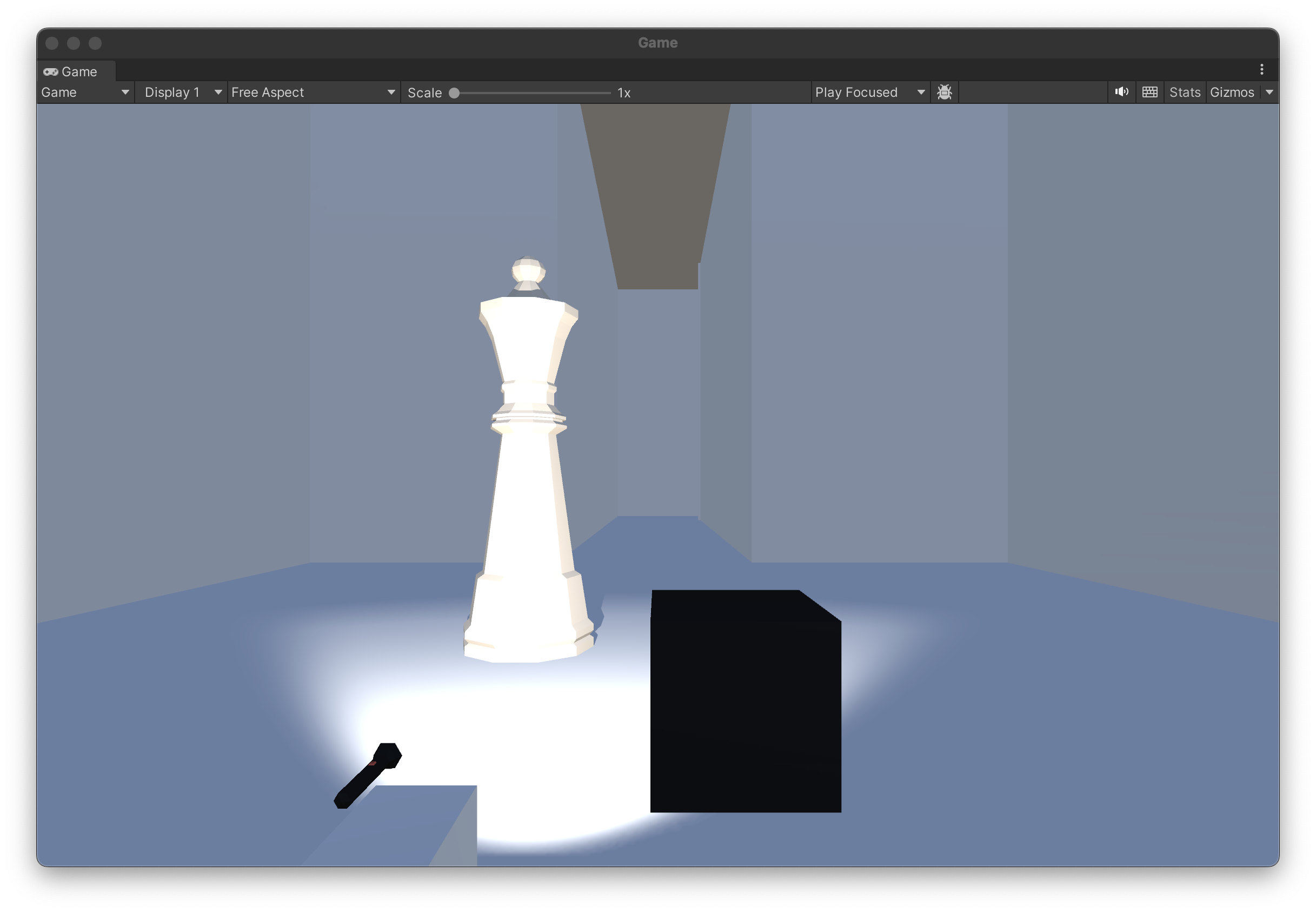Open the Gizmos dropdown arrow

pos(1269,92)
